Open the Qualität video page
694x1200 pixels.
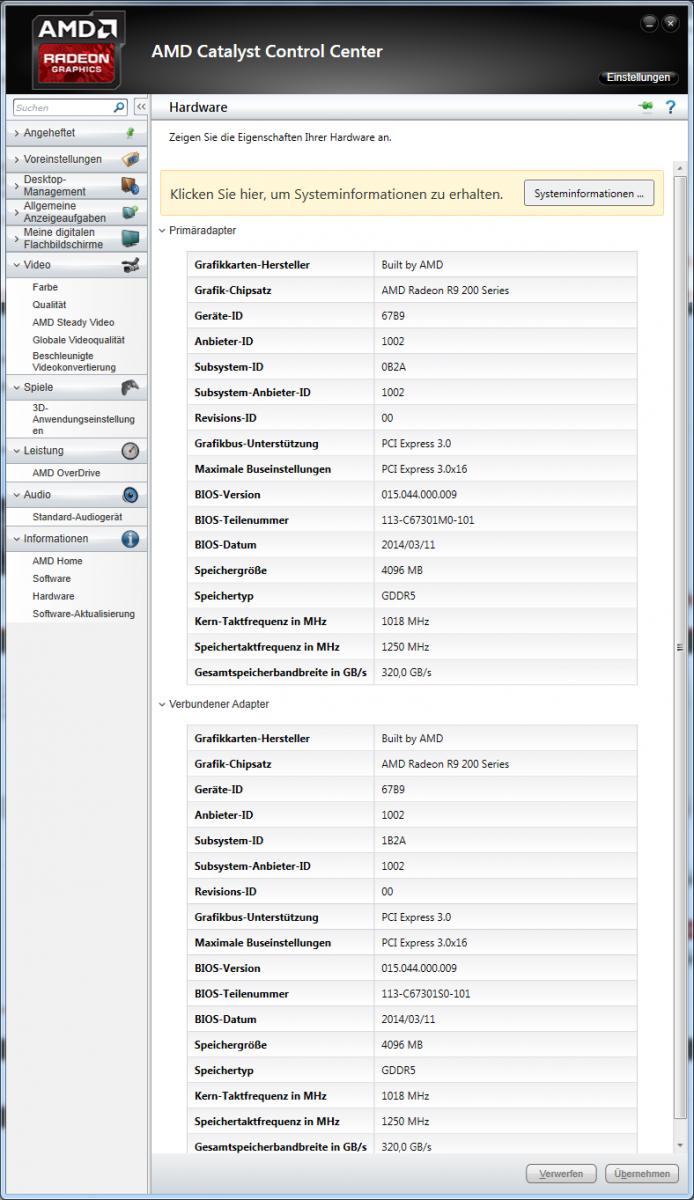tap(49, 305)
